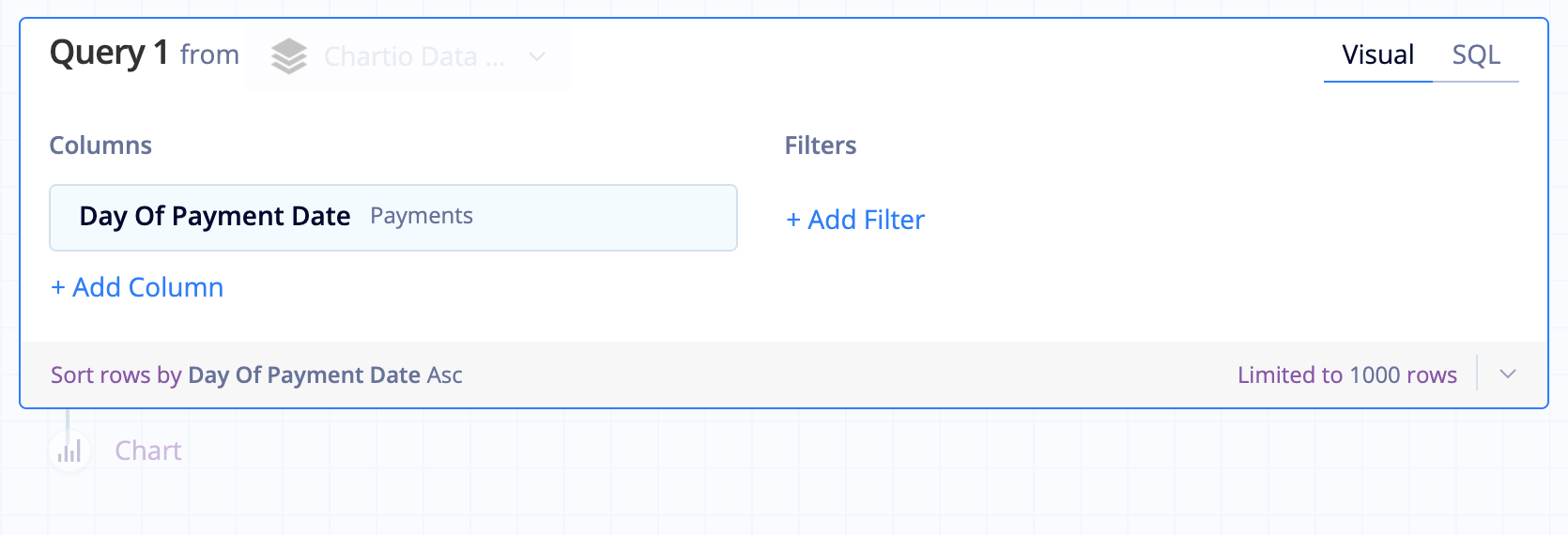Image resolution: width=1568 pixels, height=535 pixels.
Task: Expand the chevron next to Limited to 1000 rows
Action: pyautogui.click(x=1508, y=374)
